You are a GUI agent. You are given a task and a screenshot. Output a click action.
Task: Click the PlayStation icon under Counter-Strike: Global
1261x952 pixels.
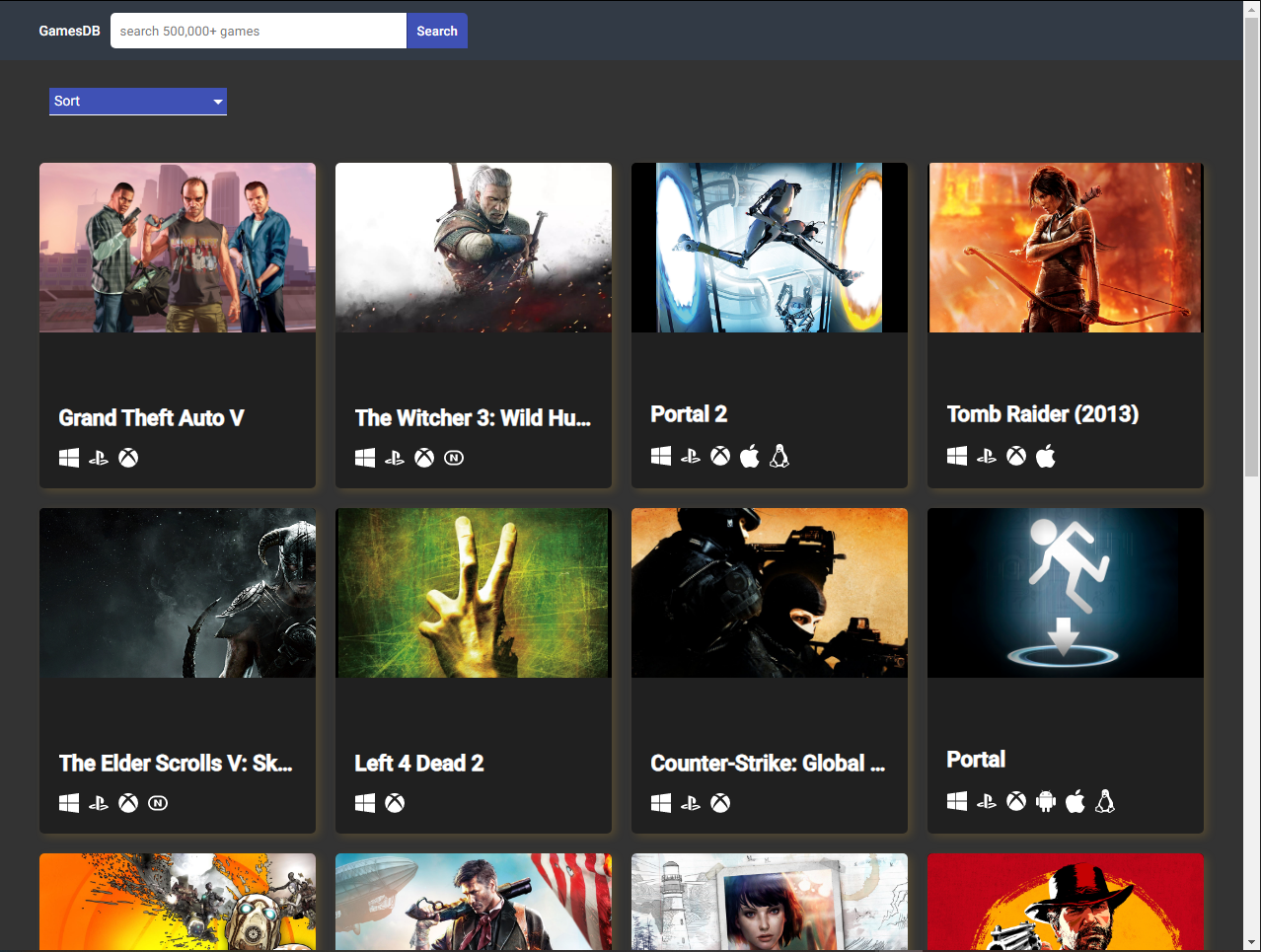(691, 803)
